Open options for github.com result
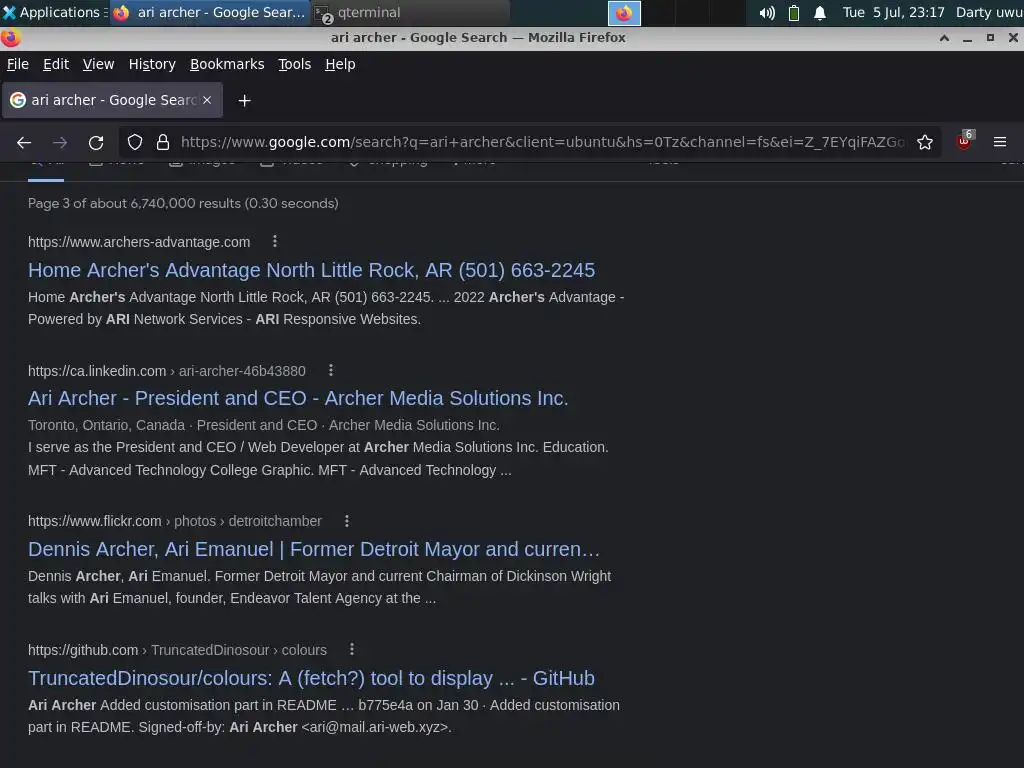 click(x=352, y=649)
